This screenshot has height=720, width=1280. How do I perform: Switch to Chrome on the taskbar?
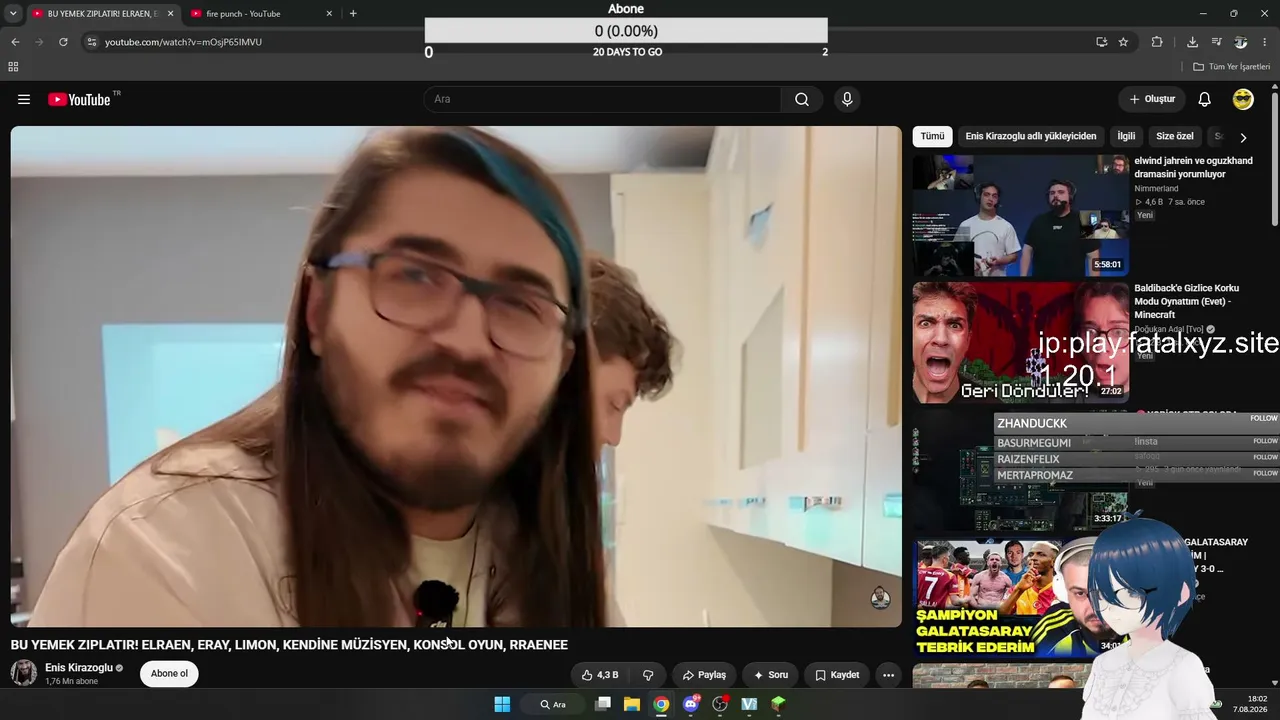[661, 704]
